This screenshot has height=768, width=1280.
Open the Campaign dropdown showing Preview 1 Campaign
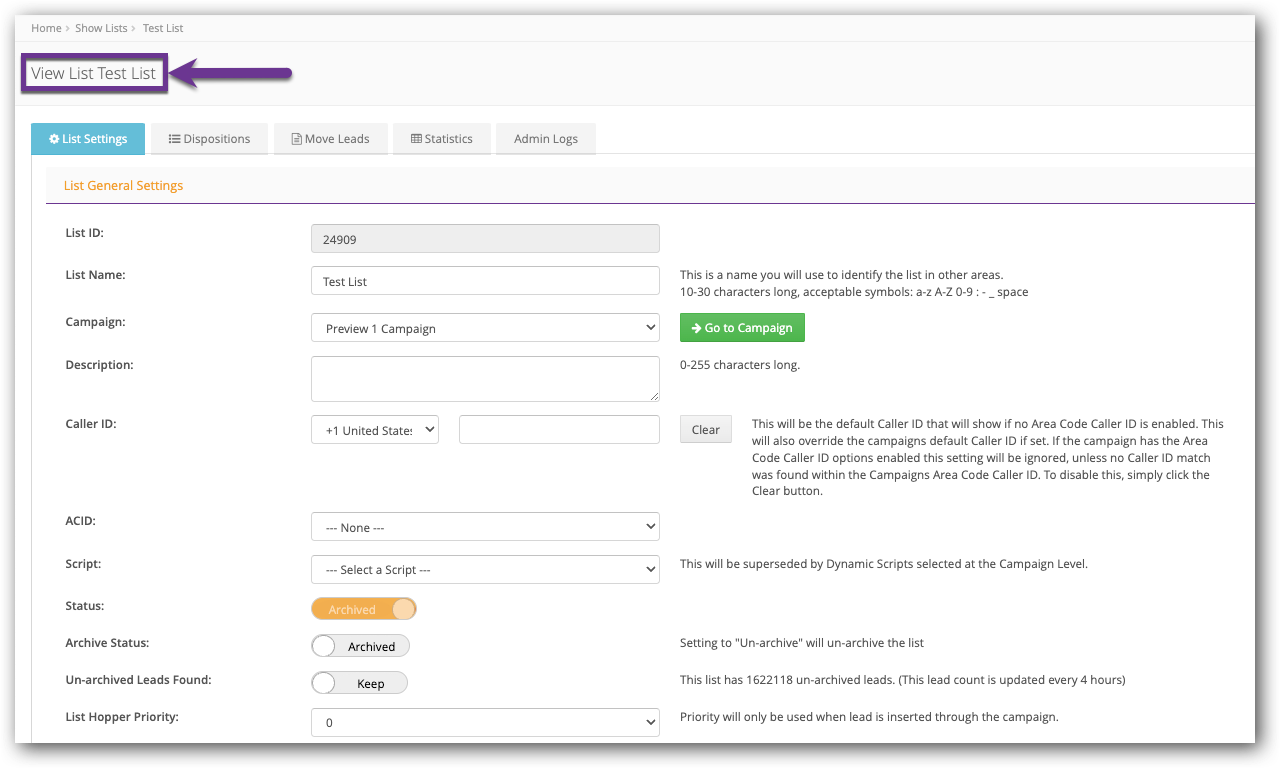[485, 326]
